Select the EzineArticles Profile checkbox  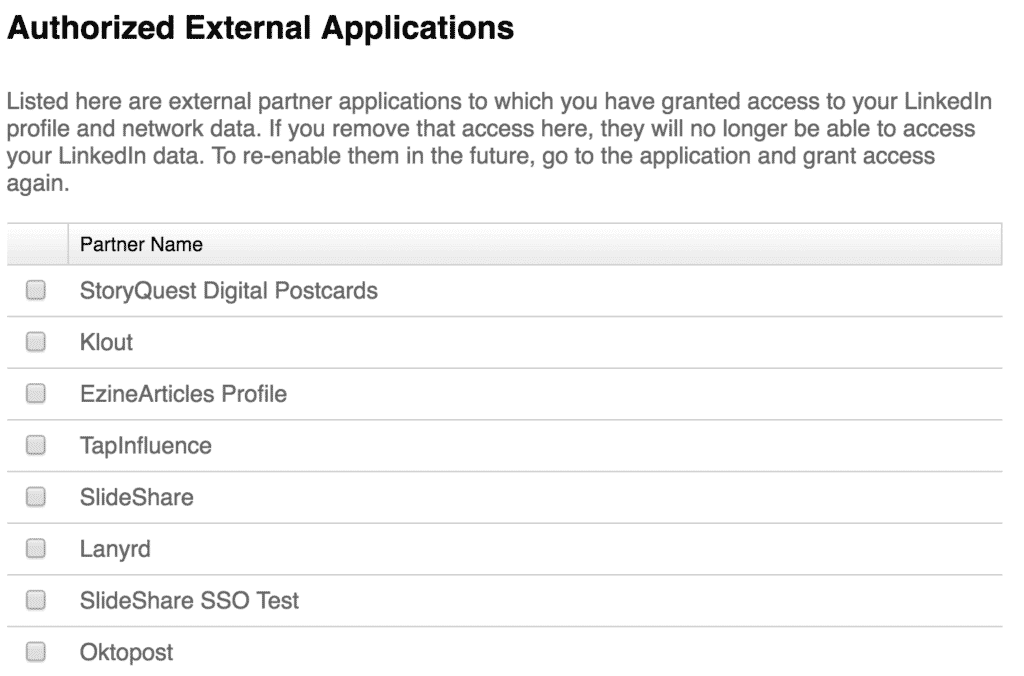(35, 394)
